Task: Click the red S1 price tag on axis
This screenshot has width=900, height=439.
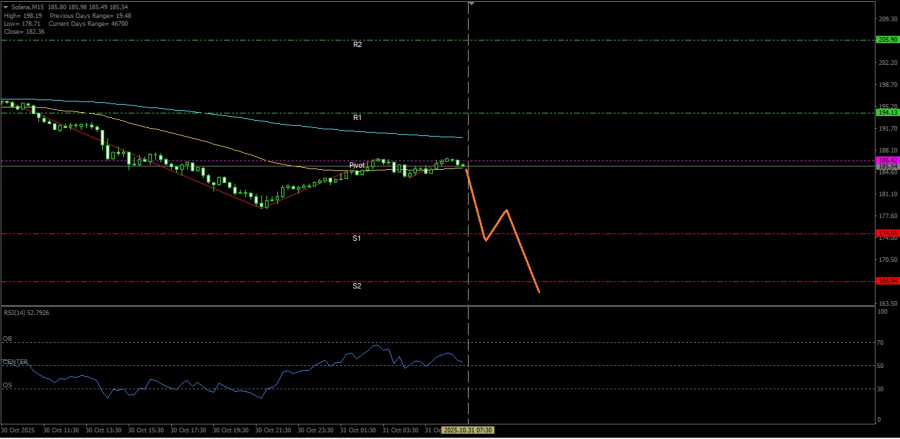Action: tap(885, 234)
